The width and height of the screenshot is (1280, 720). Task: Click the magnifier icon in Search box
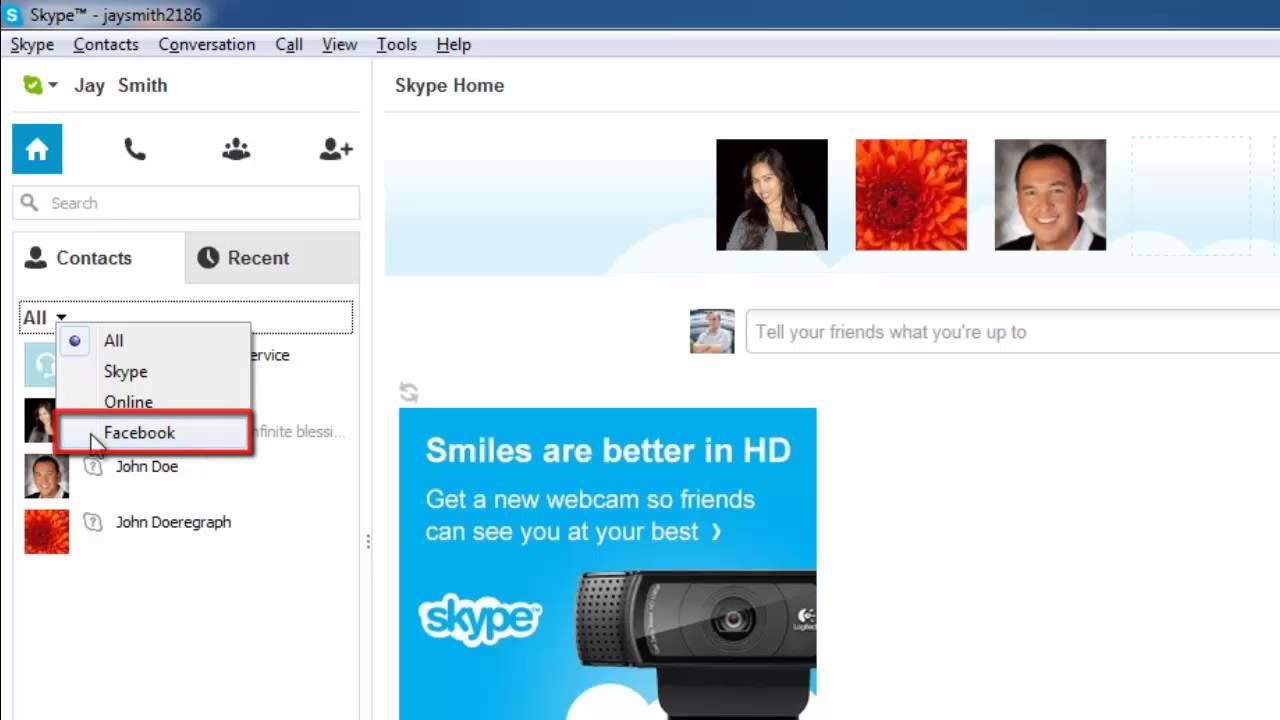pyautogui.click(x=30, y=203)
